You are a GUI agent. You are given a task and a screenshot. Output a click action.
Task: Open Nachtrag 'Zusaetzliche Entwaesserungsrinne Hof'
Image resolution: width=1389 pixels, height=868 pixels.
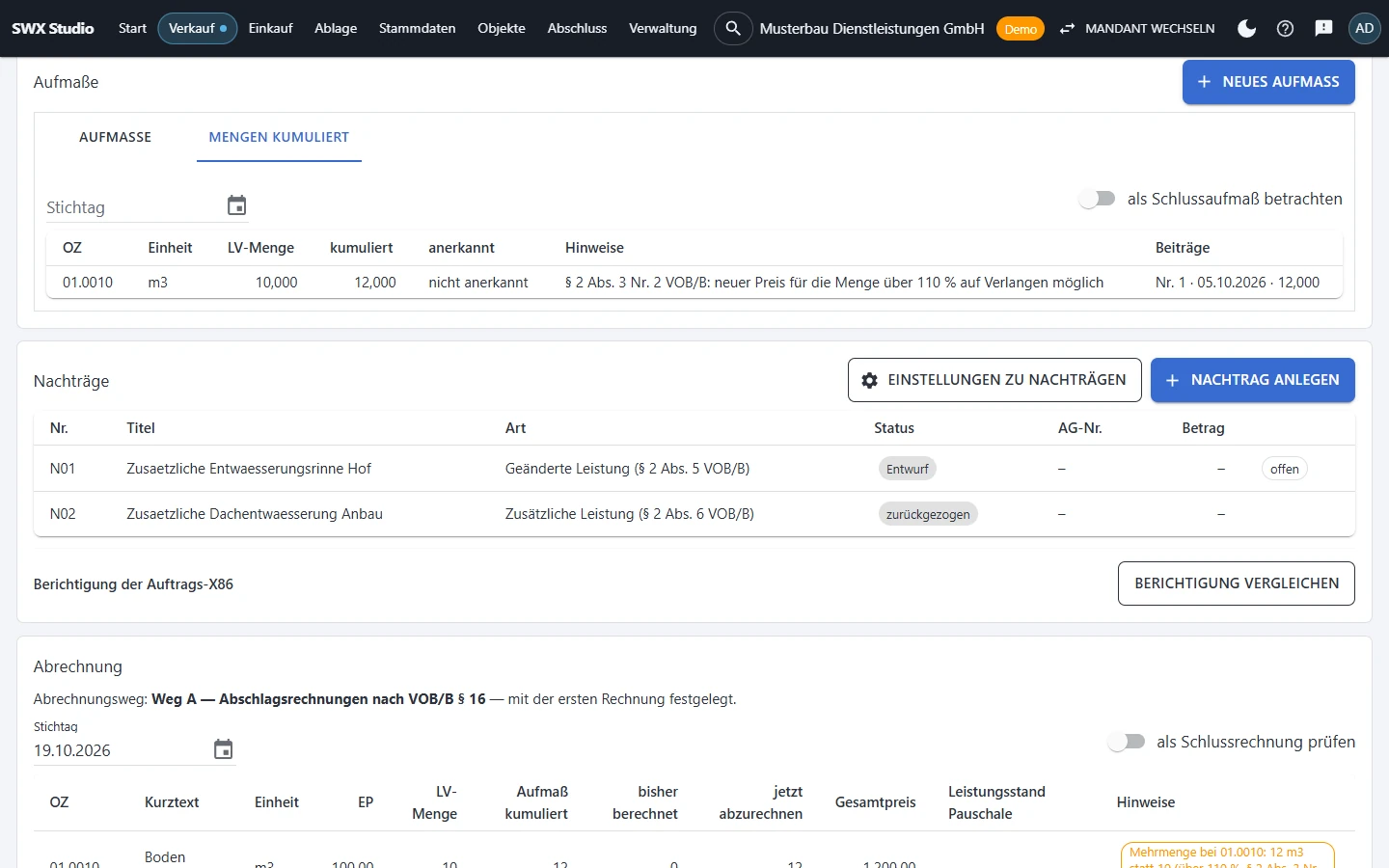(x=249, y=469)
